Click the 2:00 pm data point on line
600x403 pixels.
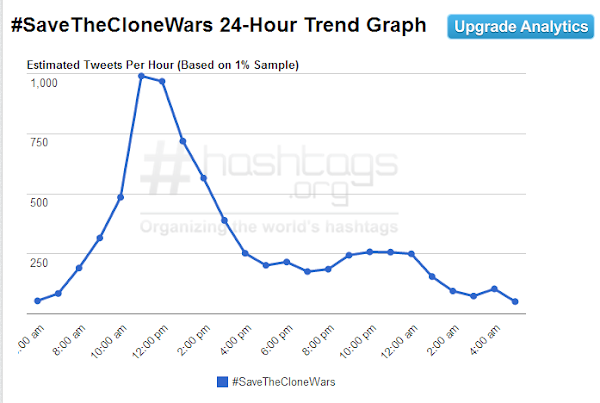coord(204,178)
